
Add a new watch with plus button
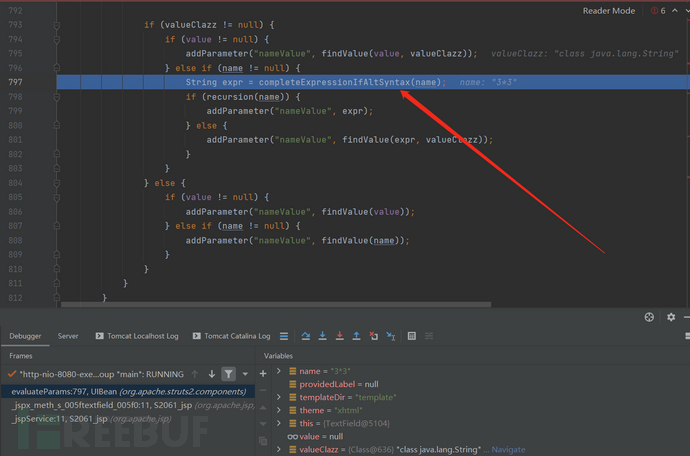(263, 373)
